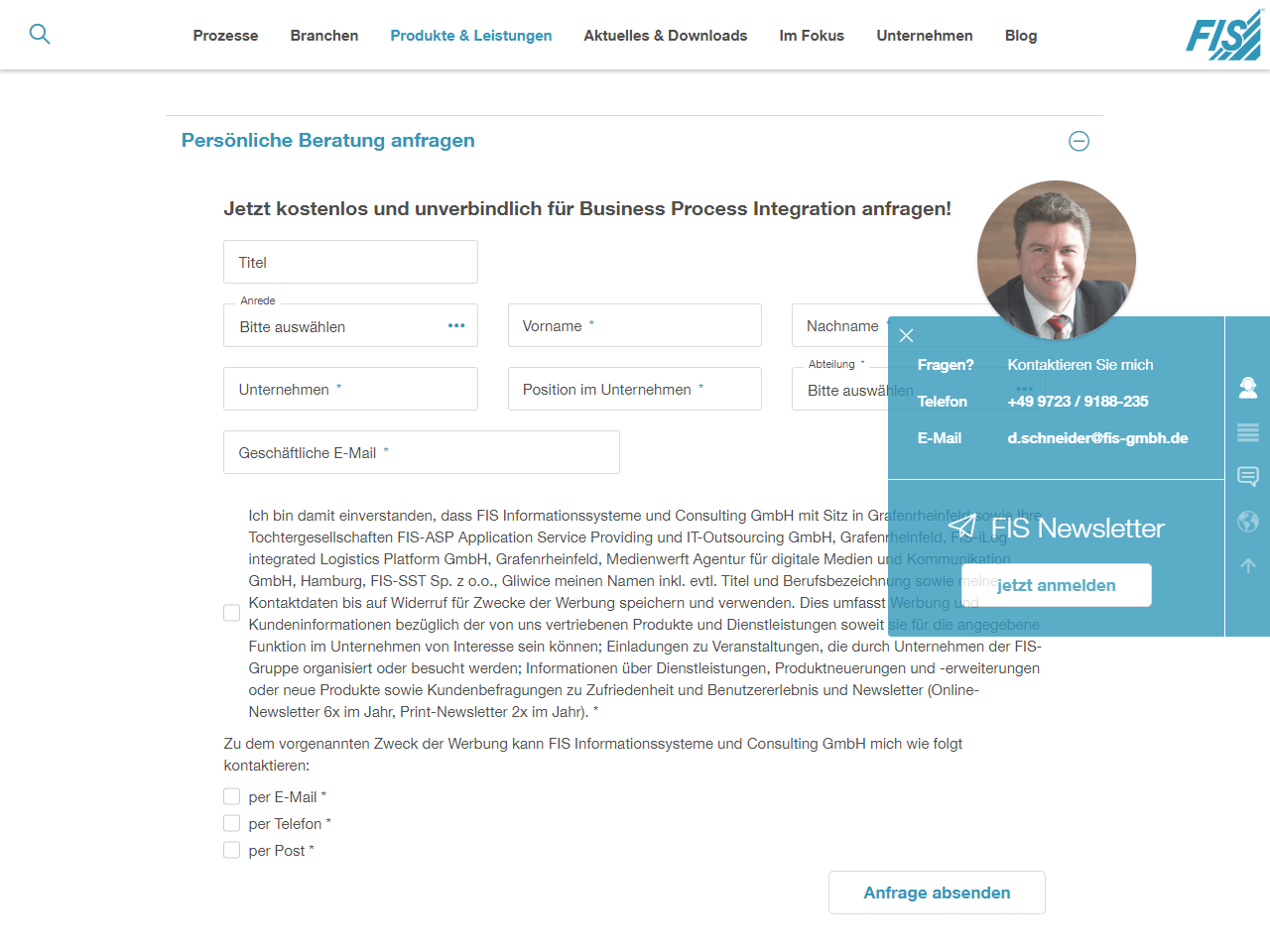Open the Produkte & Leistungen menu
1270x952 pixels.
pos(470,36)
